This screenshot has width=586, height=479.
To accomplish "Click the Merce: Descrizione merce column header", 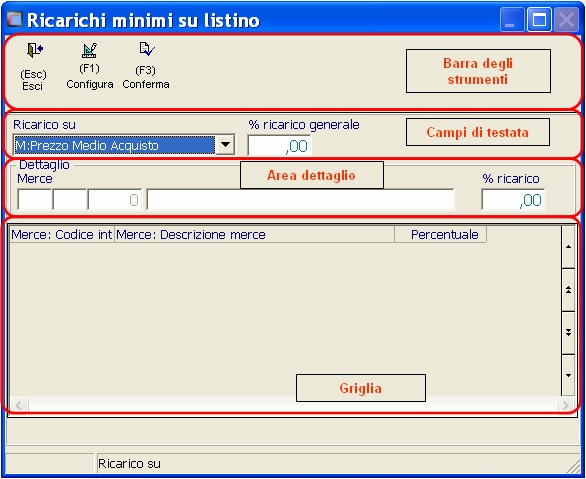I will (255, 235).
